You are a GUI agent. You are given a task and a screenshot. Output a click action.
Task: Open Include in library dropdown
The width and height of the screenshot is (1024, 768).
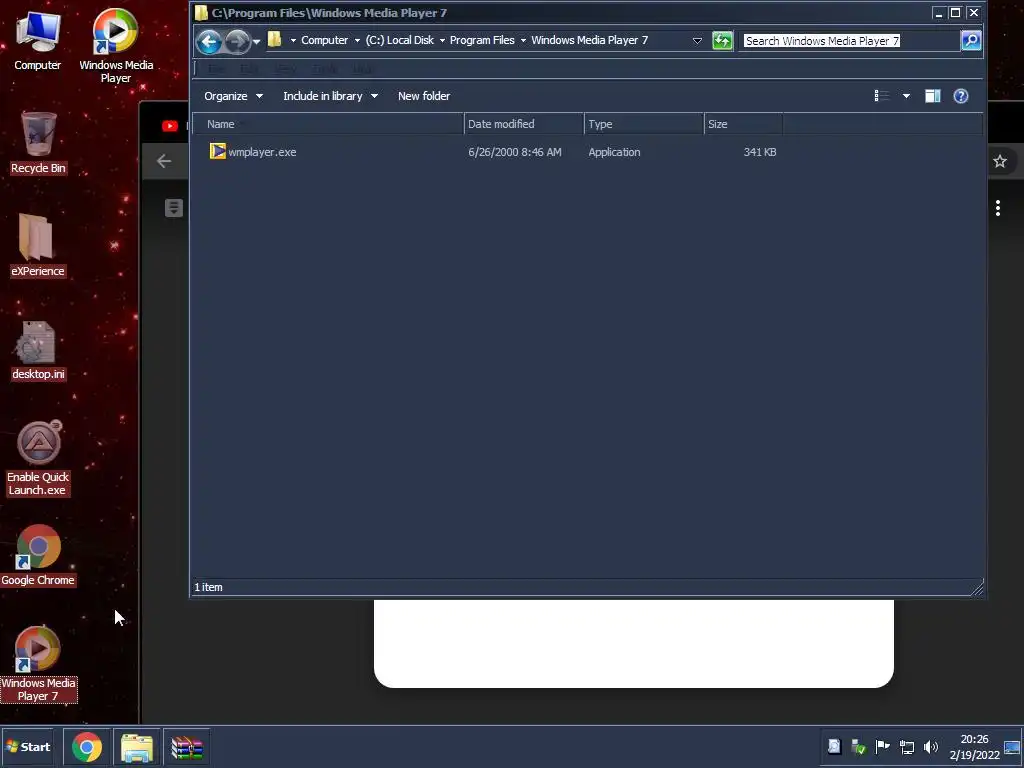coord(330,96)
